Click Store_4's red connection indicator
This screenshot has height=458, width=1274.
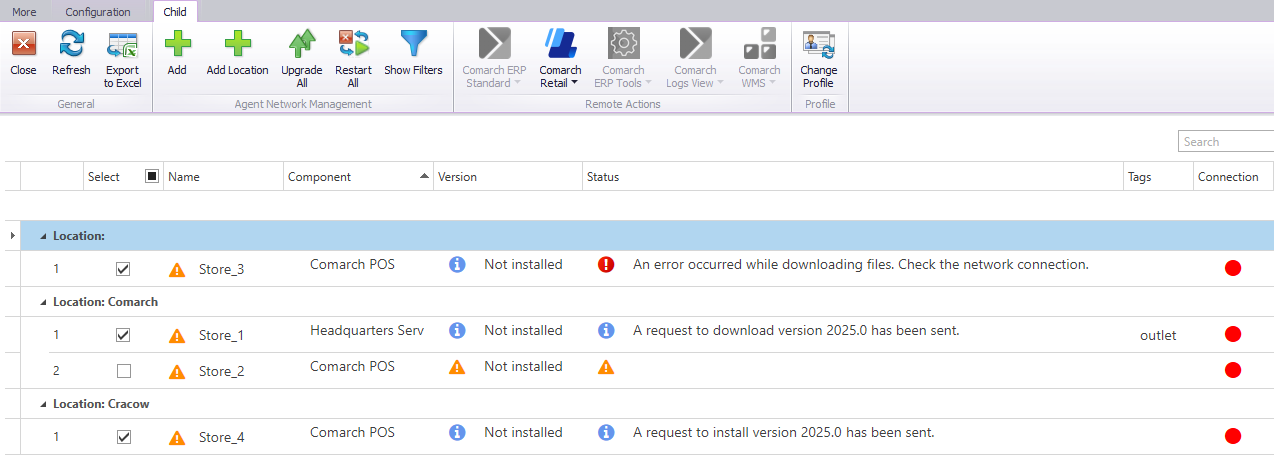(1232, 436)
